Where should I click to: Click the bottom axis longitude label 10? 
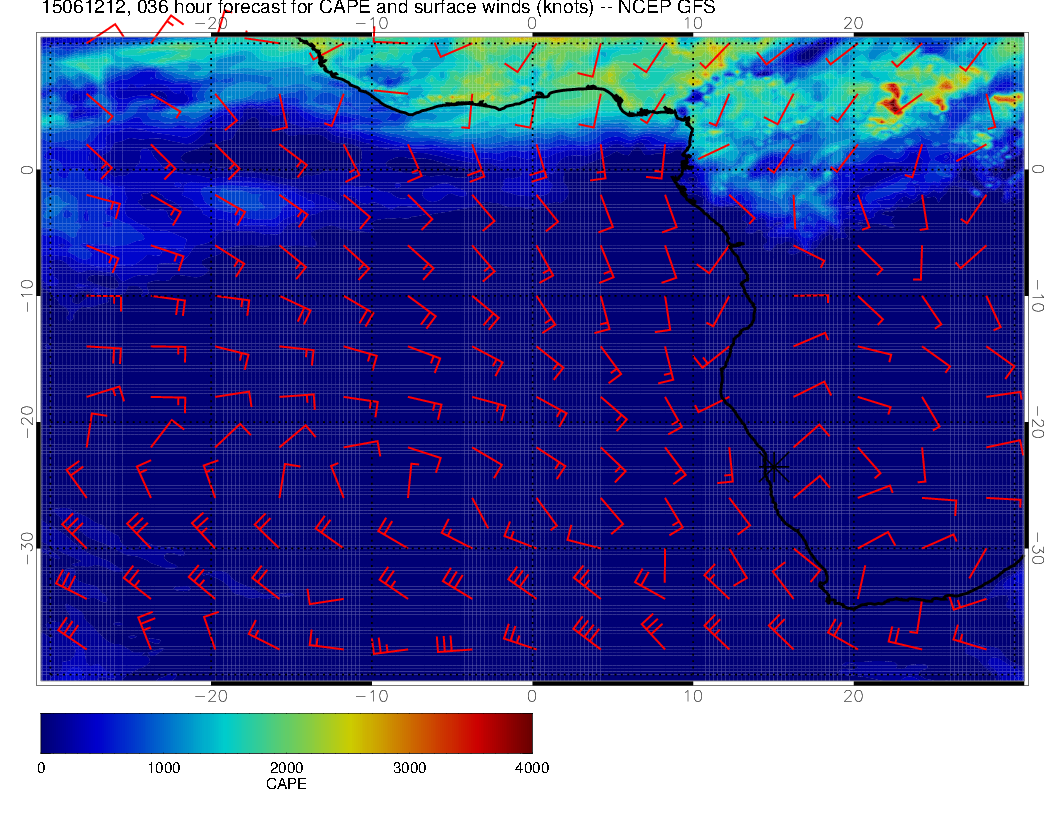[692, 695]
